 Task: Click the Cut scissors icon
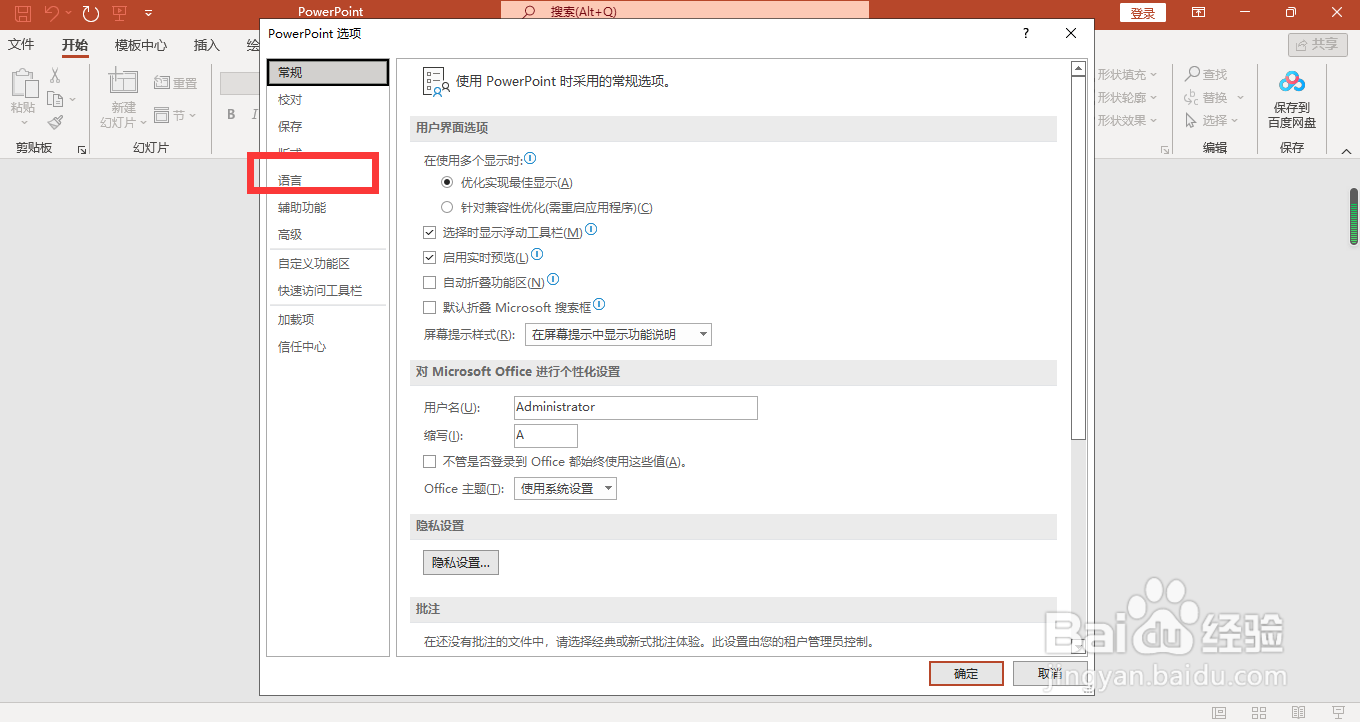click(55, 75)
